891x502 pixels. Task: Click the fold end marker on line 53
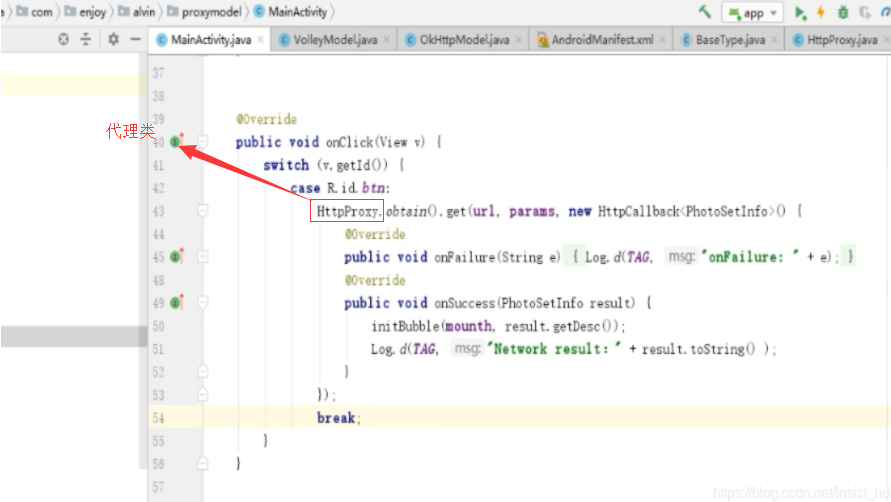point(202,394)
